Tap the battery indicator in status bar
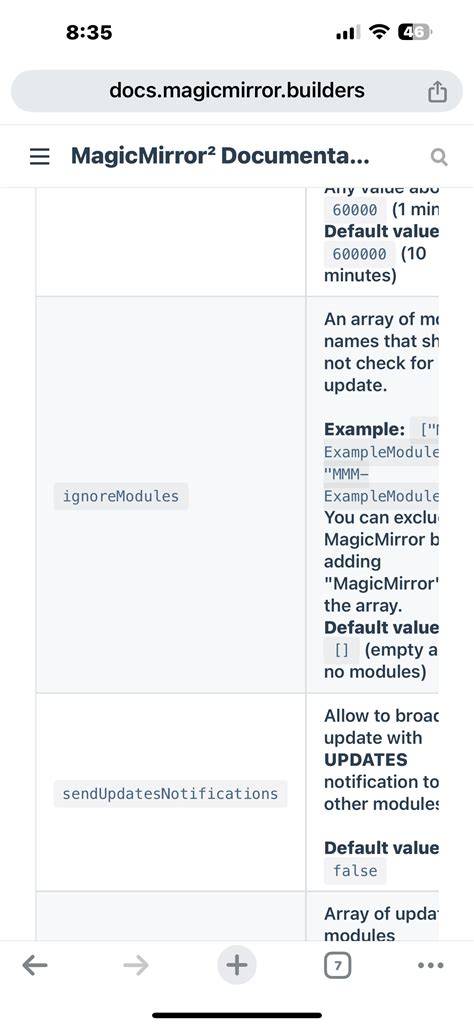 pyautogui.click(x=415, y=32)
